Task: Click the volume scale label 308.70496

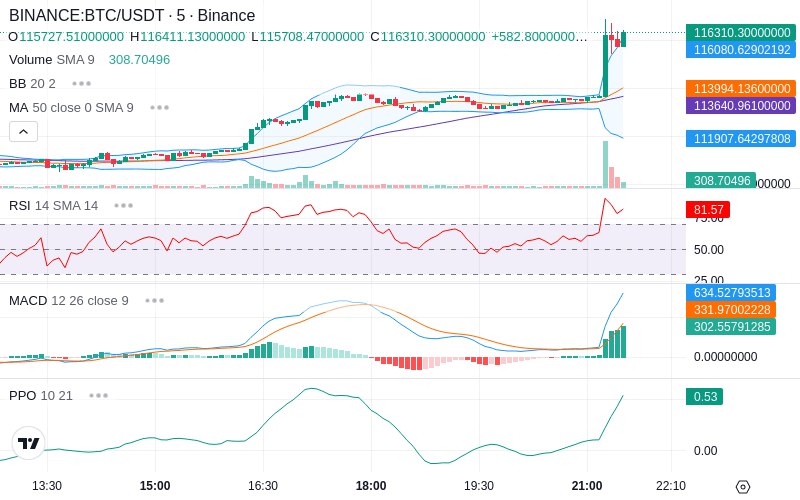Action: (721, 181)
